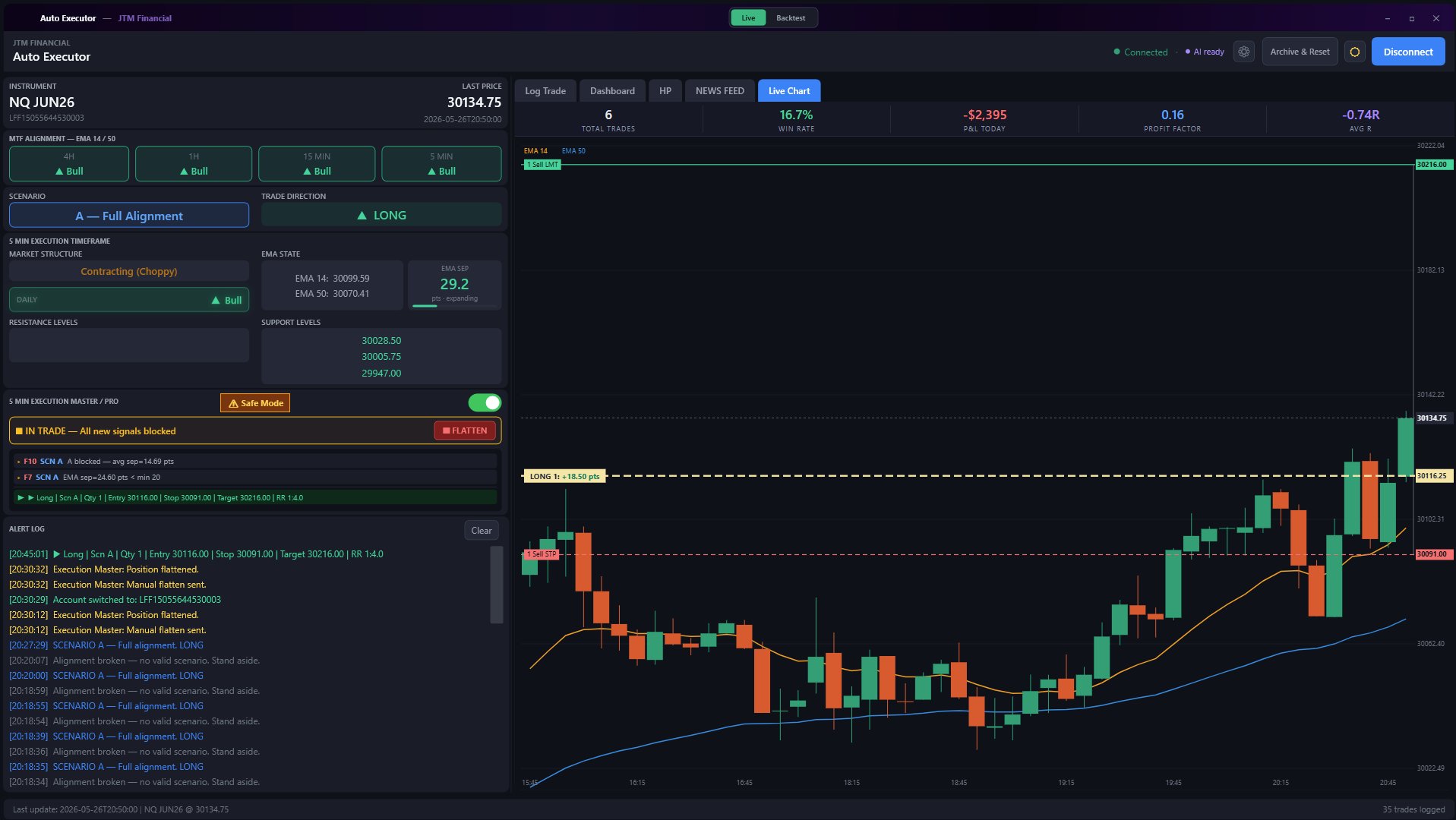Select the Live Chart tab

tap(789, 90)
